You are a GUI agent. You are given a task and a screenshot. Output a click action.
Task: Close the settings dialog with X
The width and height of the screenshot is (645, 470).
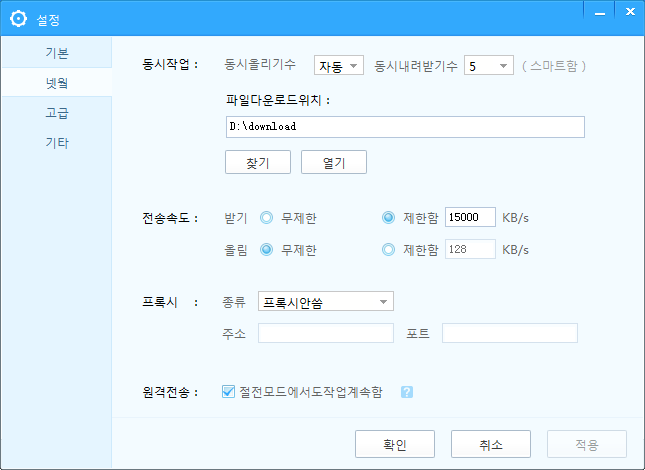[630, 12]
